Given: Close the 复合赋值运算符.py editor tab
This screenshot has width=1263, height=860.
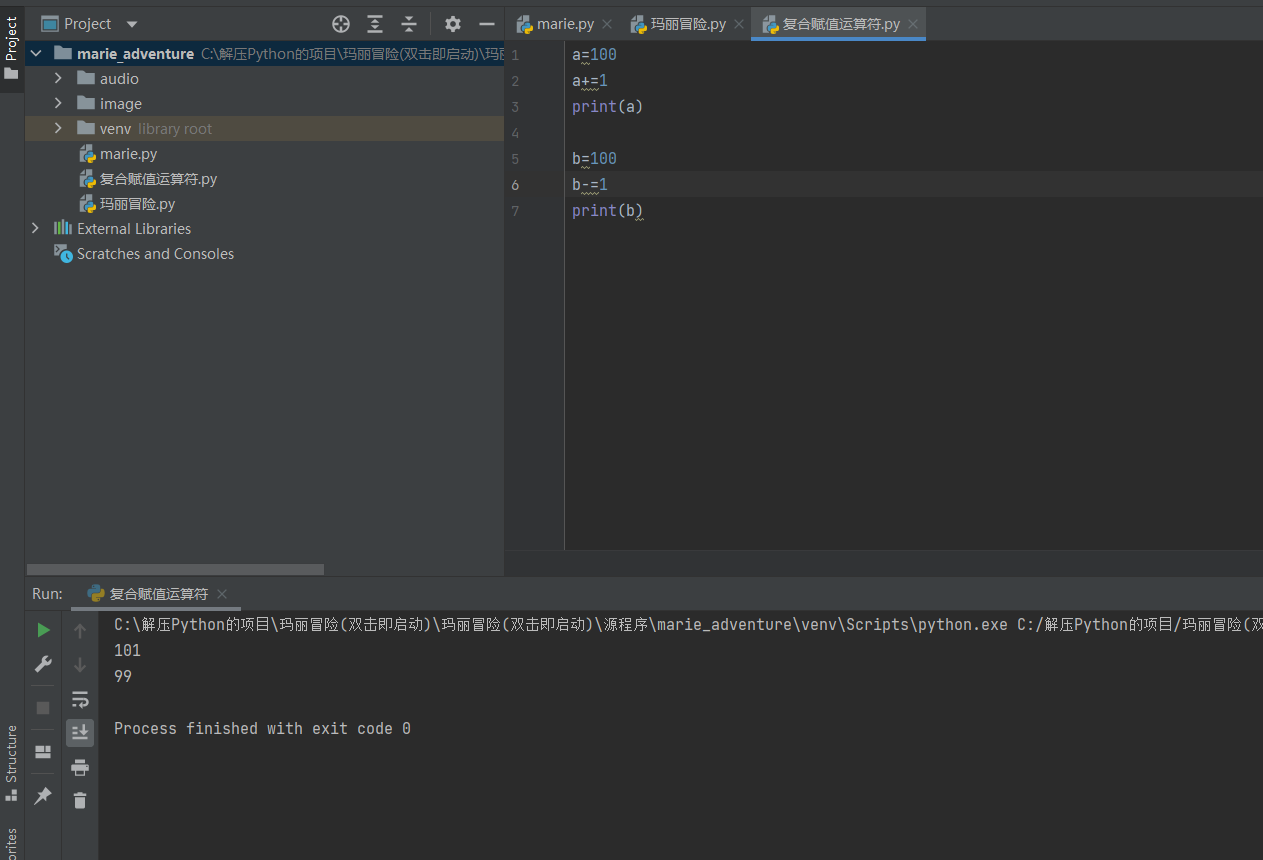Looking at the screenshot, I should 913,24.
